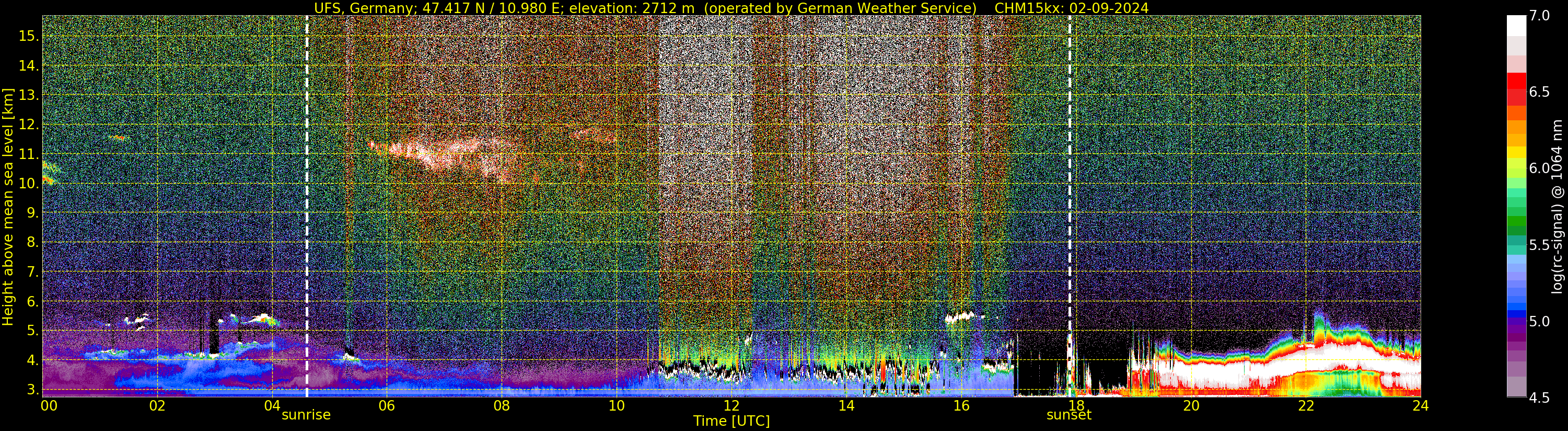Click the time-axis tick label "24"
Image resolution: width=1568 pixels, height=431 pixels.
tap(1421, 406)
